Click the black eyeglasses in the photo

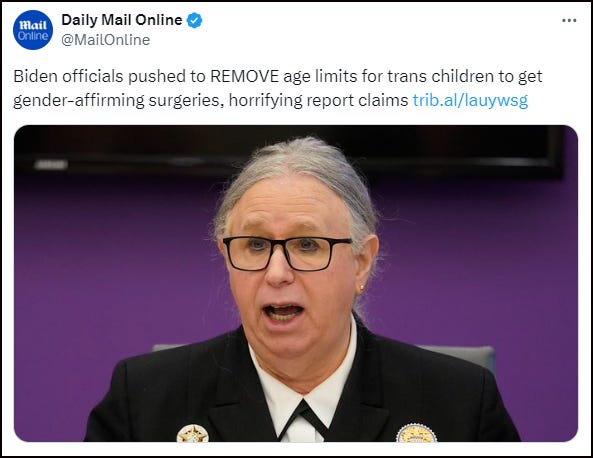click(x=287, y=253)
